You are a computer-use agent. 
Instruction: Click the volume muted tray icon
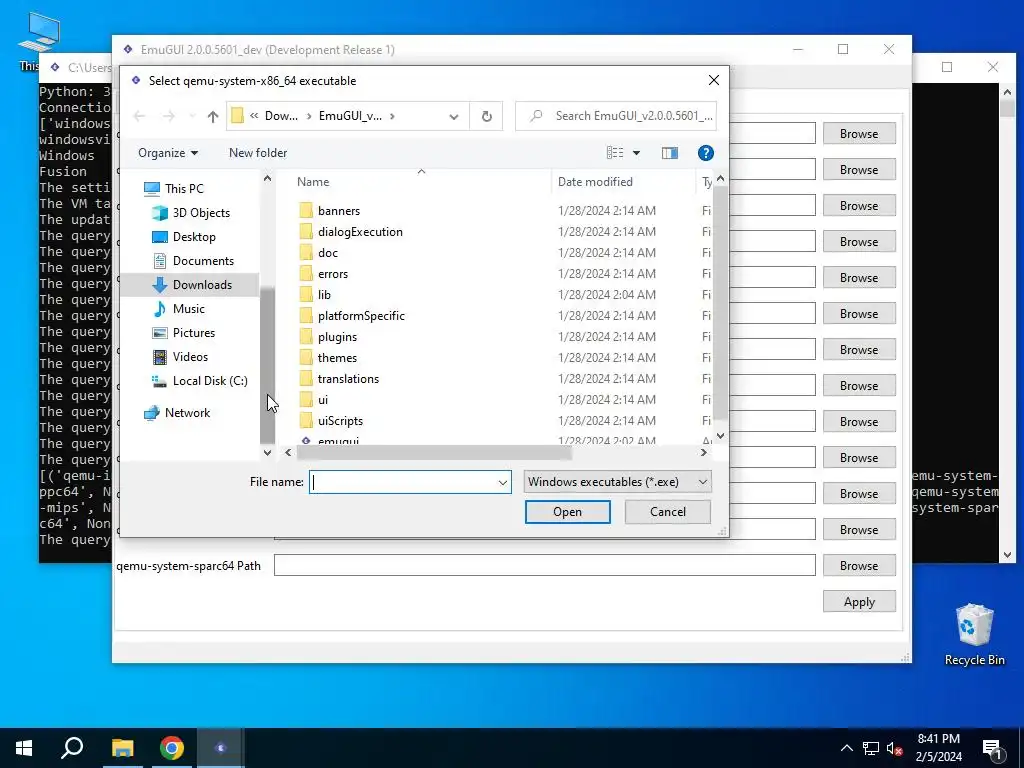[894, 748]
